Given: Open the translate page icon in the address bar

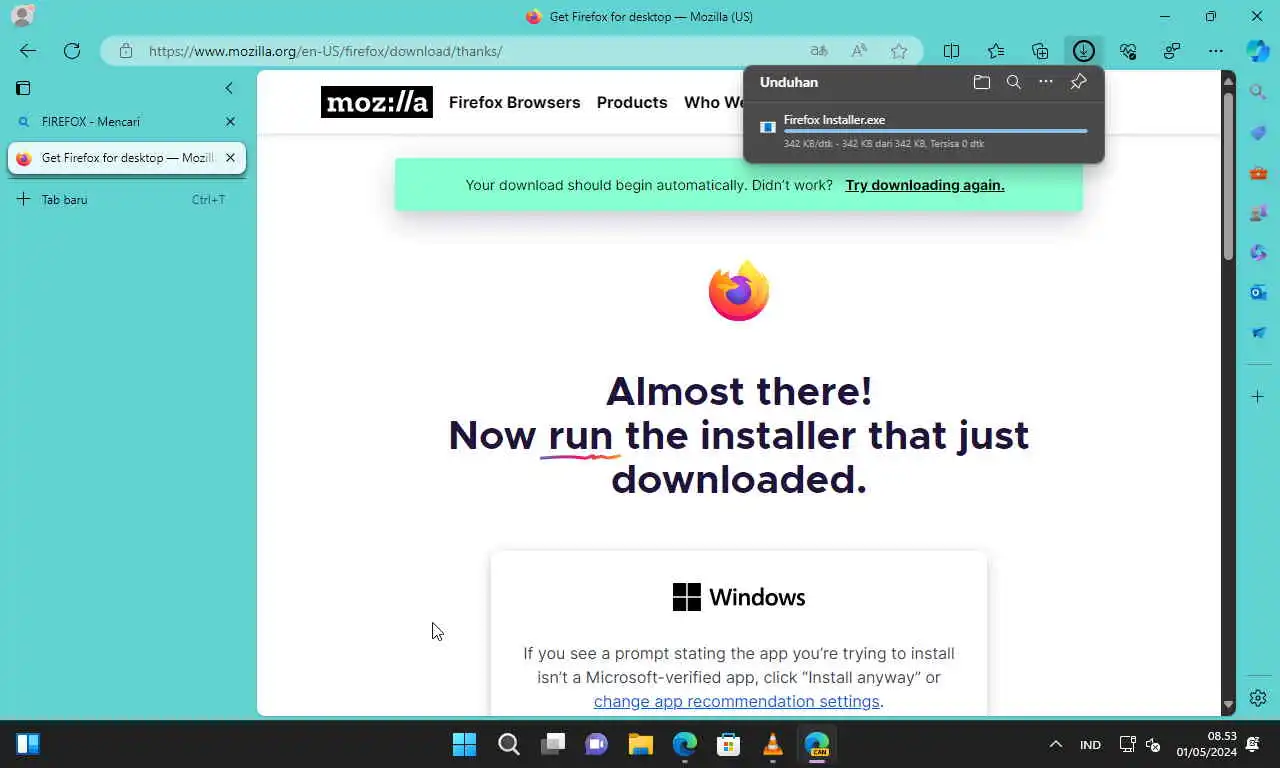Looking at the screenshot, I should [819, 51].
